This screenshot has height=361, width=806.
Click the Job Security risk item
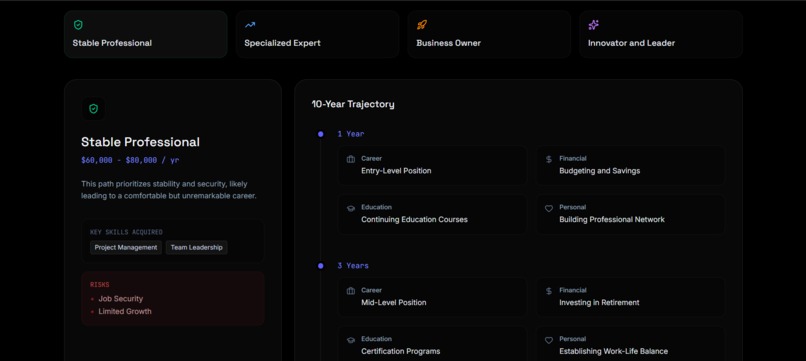(121, 299)
